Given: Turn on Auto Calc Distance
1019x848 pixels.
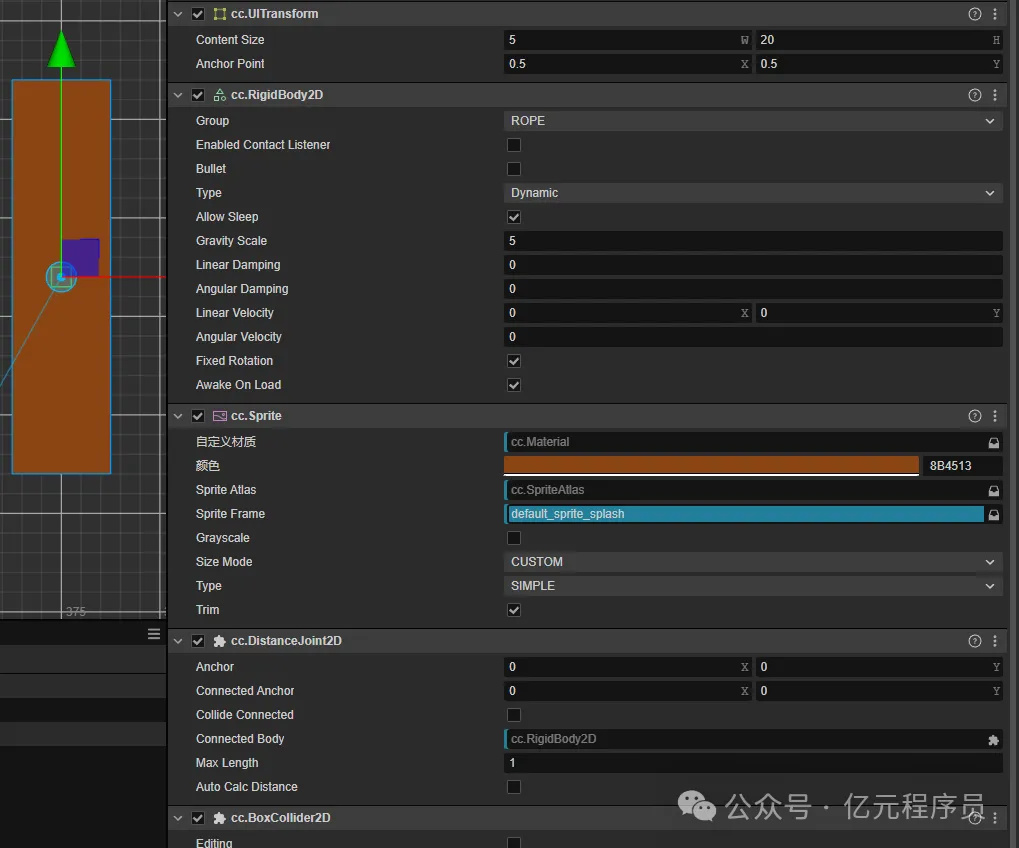Looking at the screenshot, I should click(514, 787).
